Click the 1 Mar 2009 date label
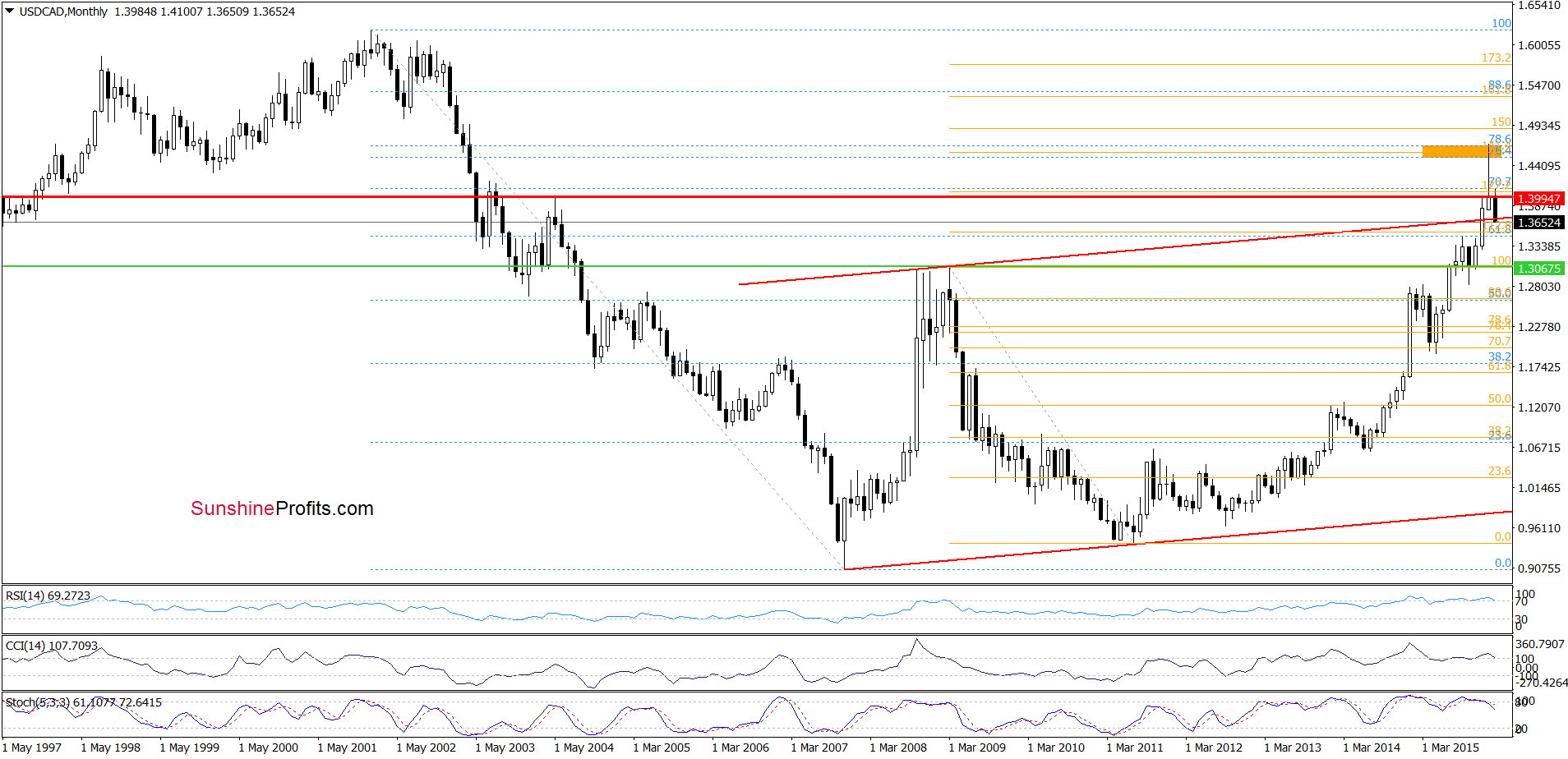The image size is (1568, 759). 977,747
